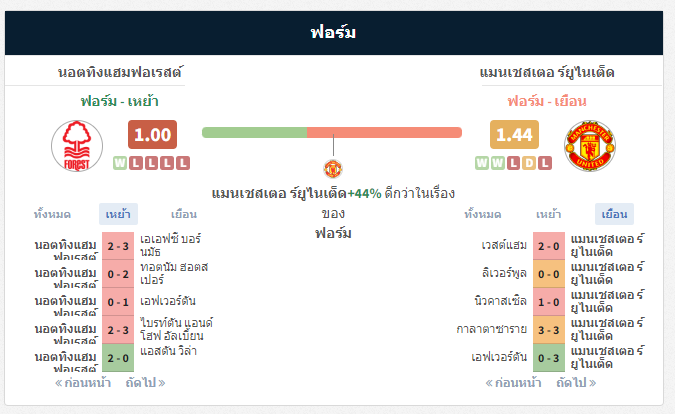Click the small Manchester United logo below the bar
Image resolution: width=675 pixels, height=414 pixels.
pyautogui.click(x=333, y=169)
